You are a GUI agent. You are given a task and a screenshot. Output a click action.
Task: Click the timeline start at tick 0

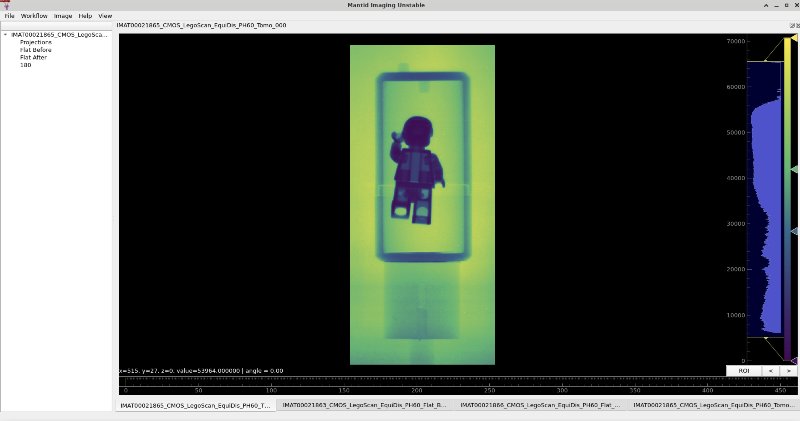pos(126,390)
